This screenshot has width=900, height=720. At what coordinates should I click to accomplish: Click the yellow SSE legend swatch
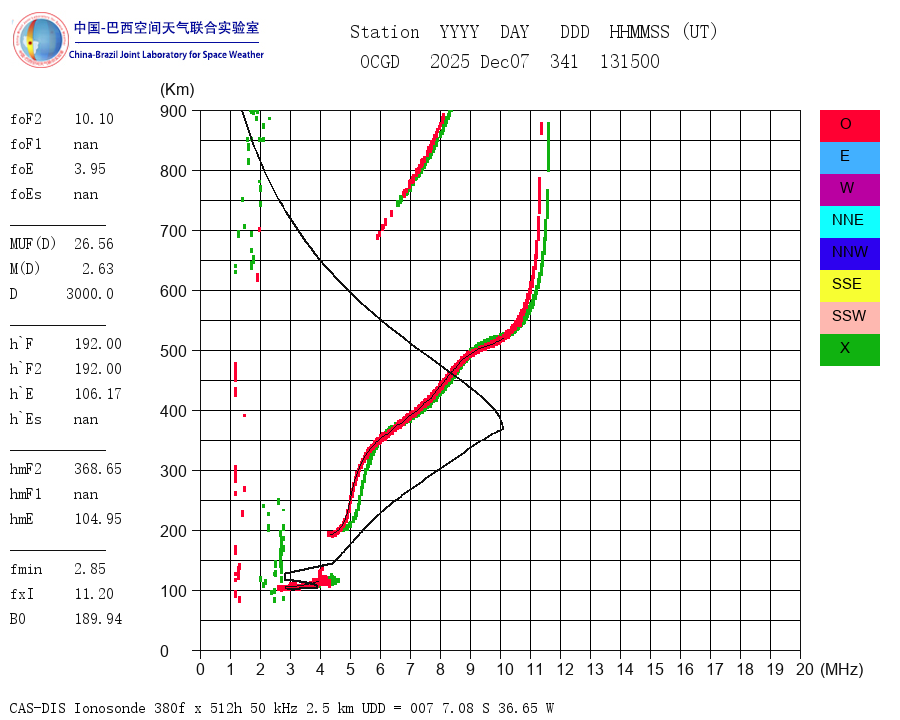coord(849,286)
